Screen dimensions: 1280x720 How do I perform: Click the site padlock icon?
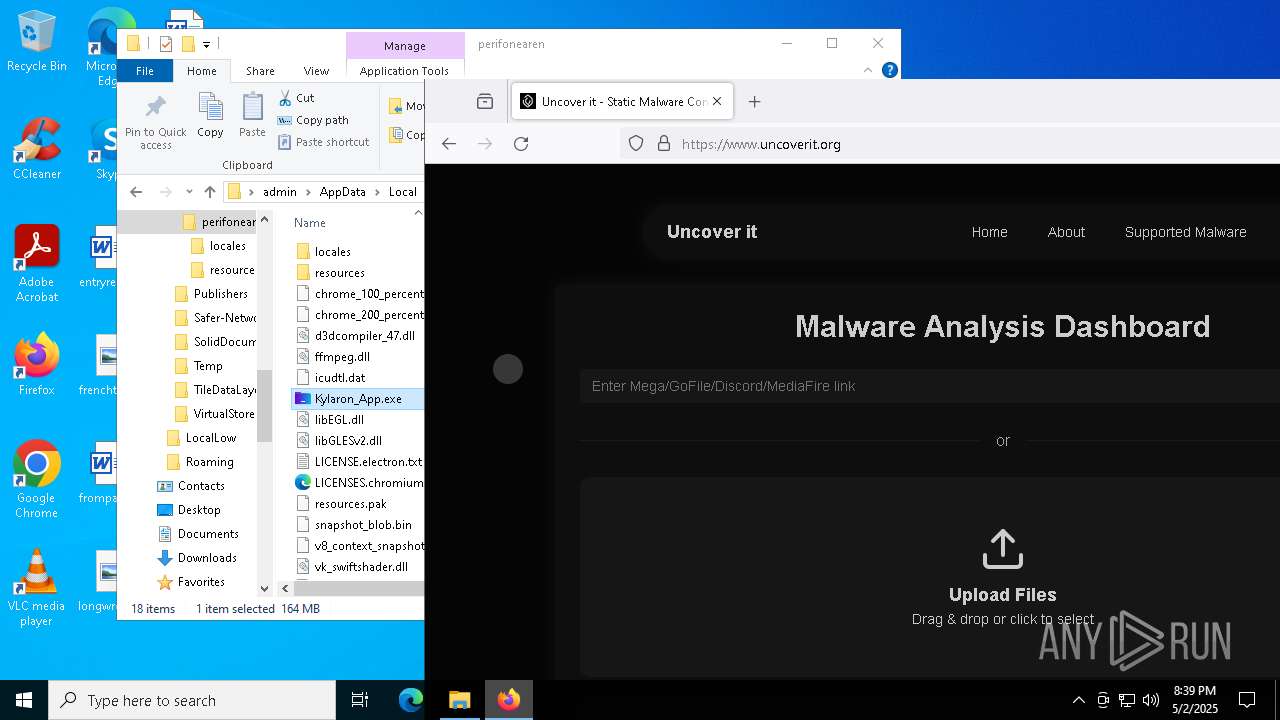point(663,144)
